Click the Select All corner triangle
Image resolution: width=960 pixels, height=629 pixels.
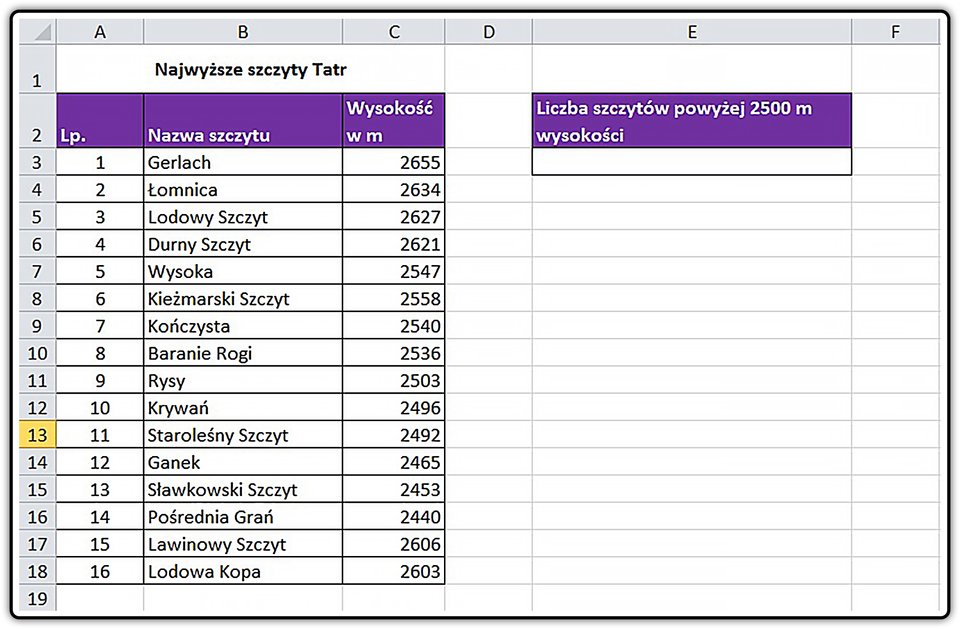click(x=38, y=32)
